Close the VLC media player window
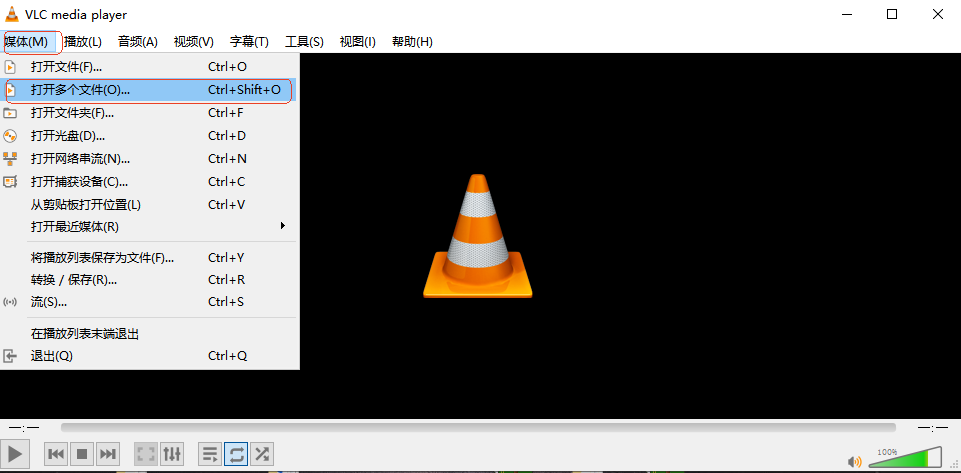Viewport: 961px width, 473px height. click(x=938, y=14)
